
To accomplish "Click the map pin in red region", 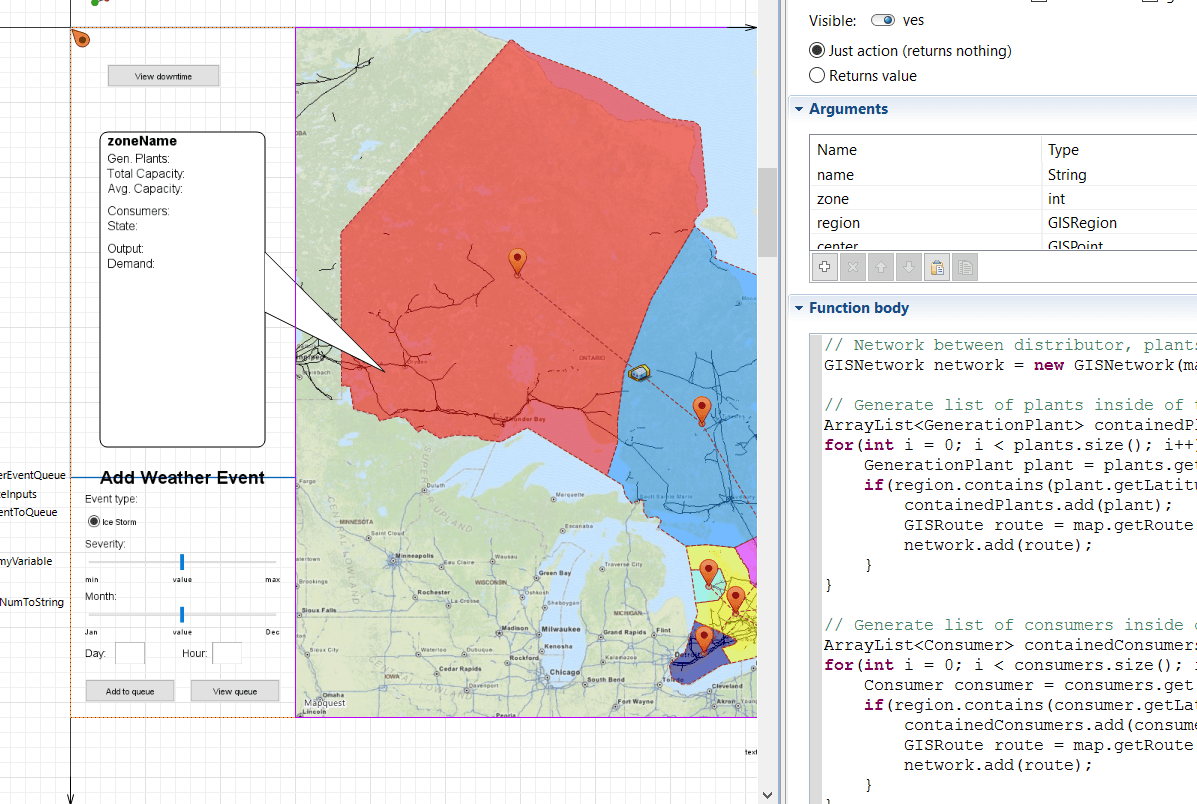I will (x=517, y=261).
